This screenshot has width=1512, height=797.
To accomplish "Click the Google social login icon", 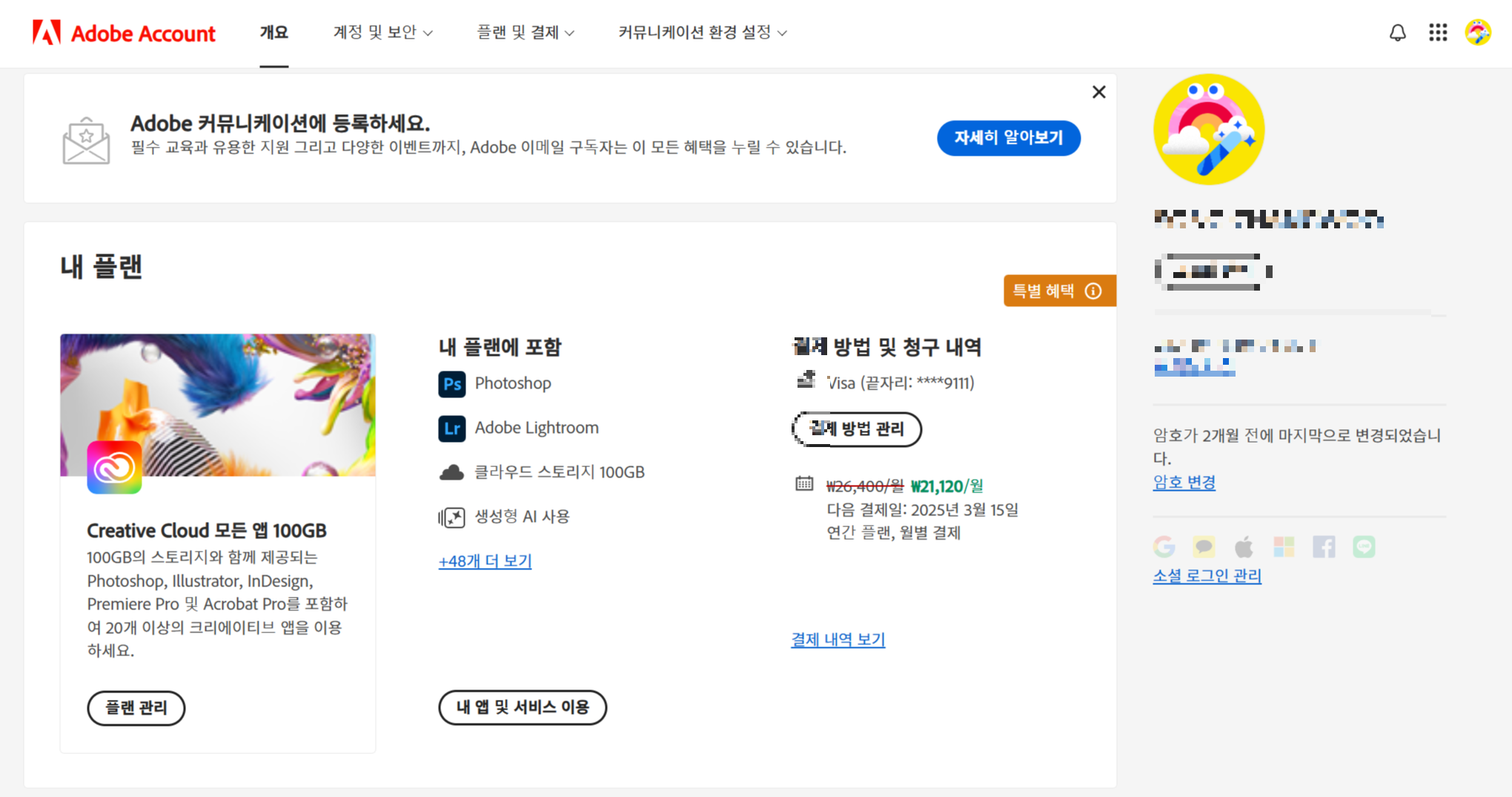I will [1164, 547].
